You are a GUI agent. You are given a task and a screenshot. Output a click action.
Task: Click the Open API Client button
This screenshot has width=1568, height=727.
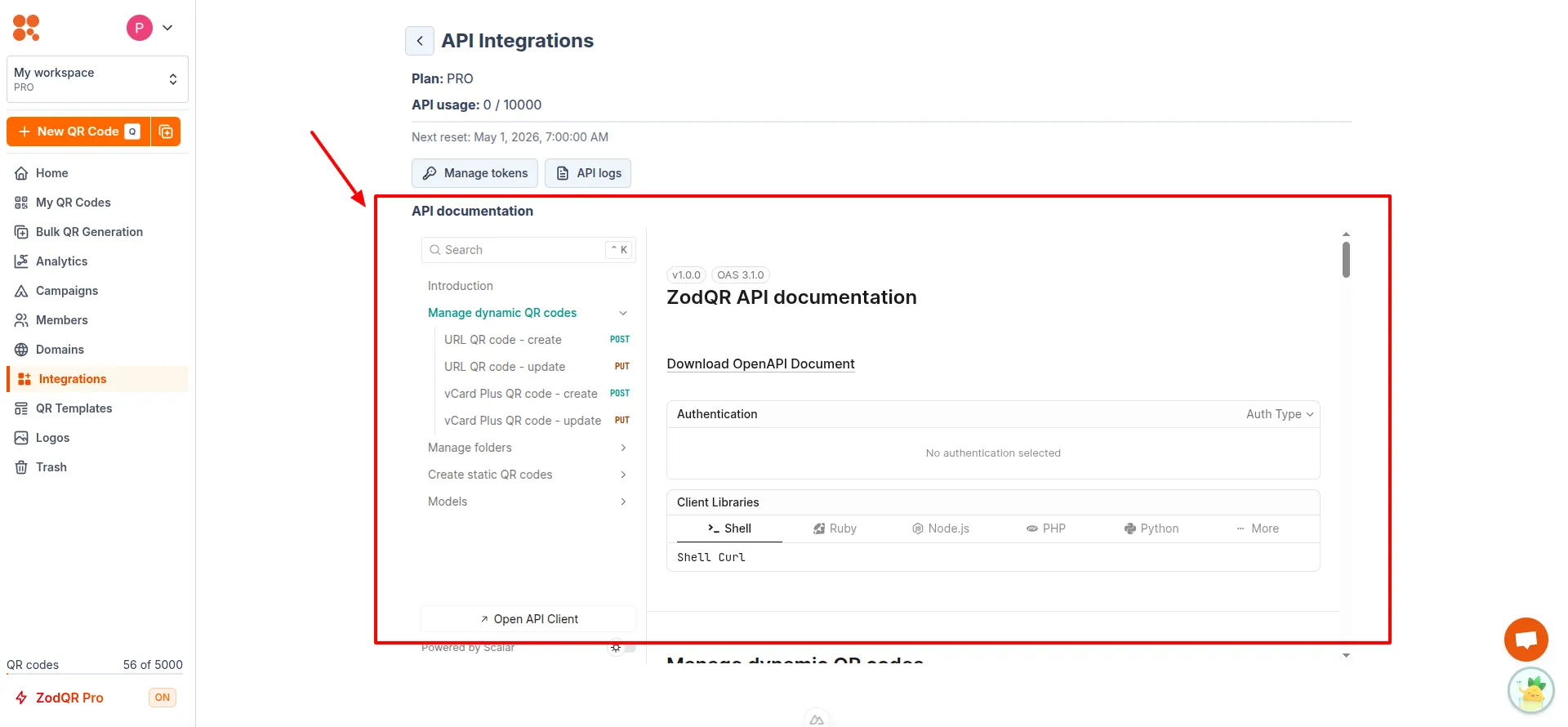click(x=528, y=619)
